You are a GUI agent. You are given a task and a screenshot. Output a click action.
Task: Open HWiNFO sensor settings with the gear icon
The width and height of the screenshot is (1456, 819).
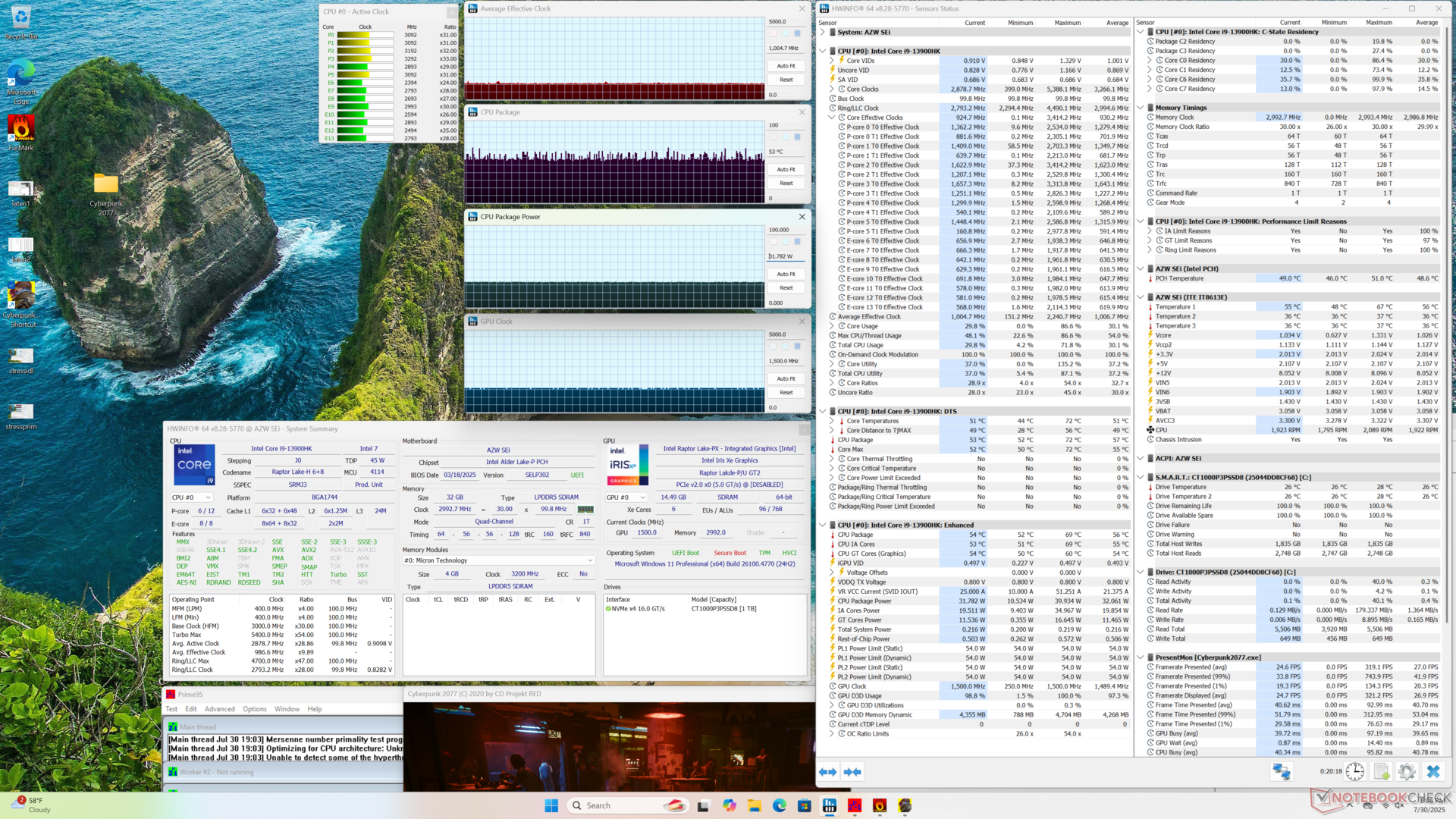coord(1407,772)
